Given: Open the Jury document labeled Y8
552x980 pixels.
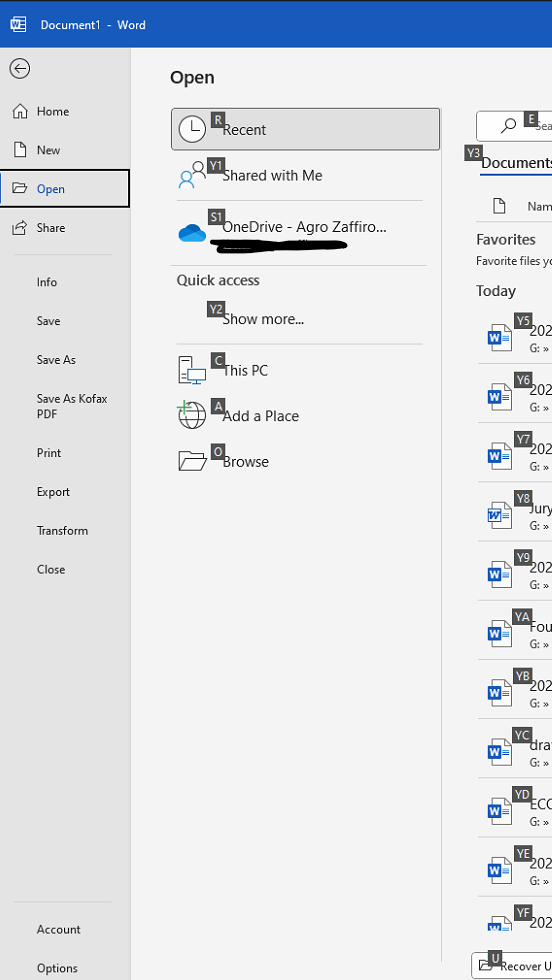Looking at the screenshot, I should point(515,515).
